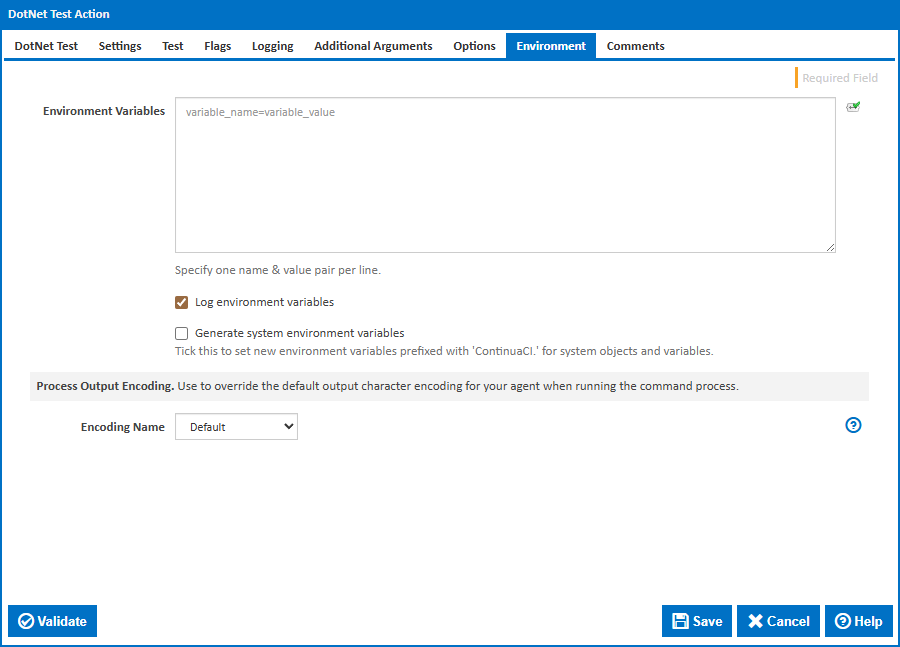
Task: Open the Logging tab
Action: (272, 45)
